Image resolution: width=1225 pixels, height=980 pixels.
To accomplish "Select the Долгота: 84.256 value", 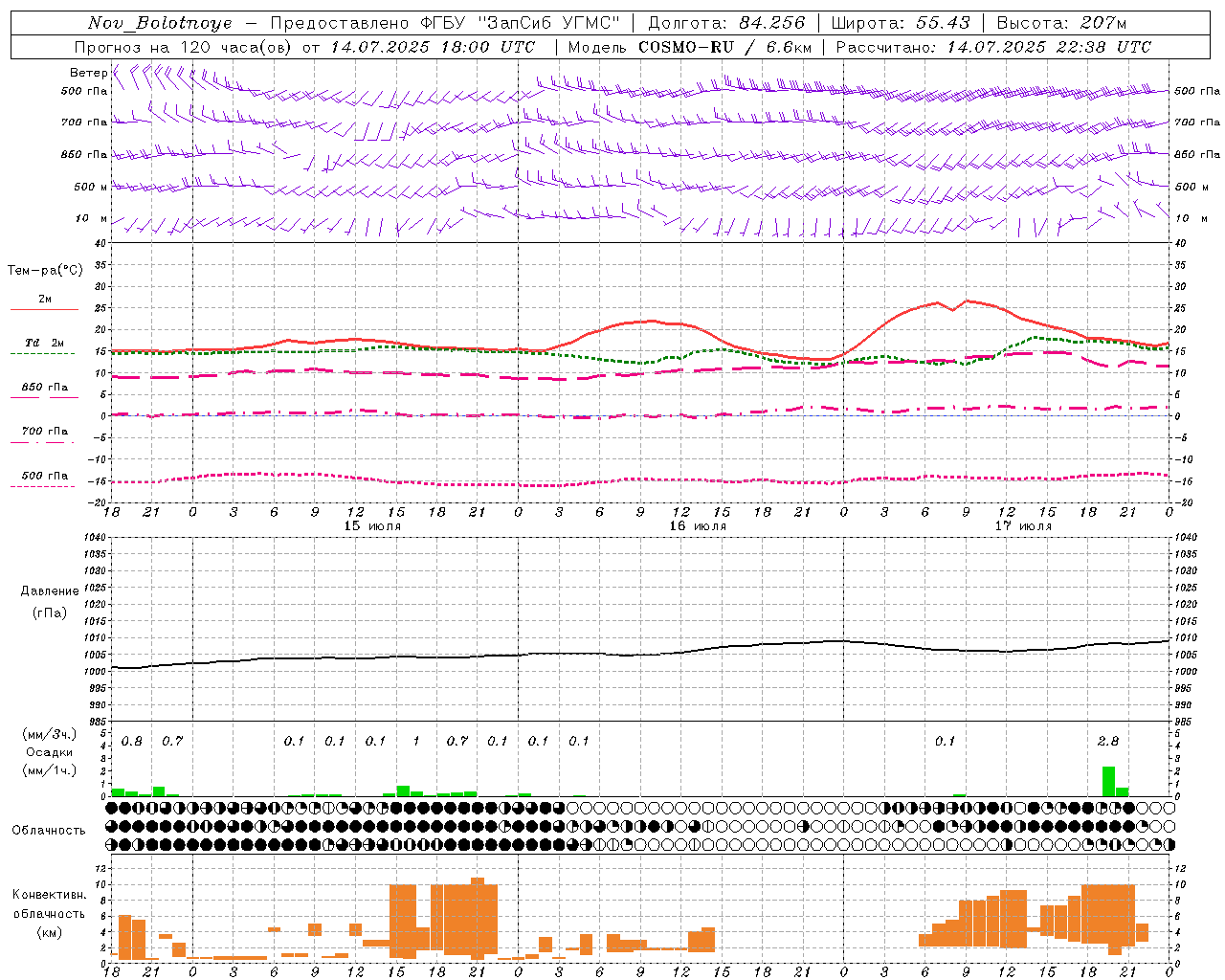I will coord(726,23).
